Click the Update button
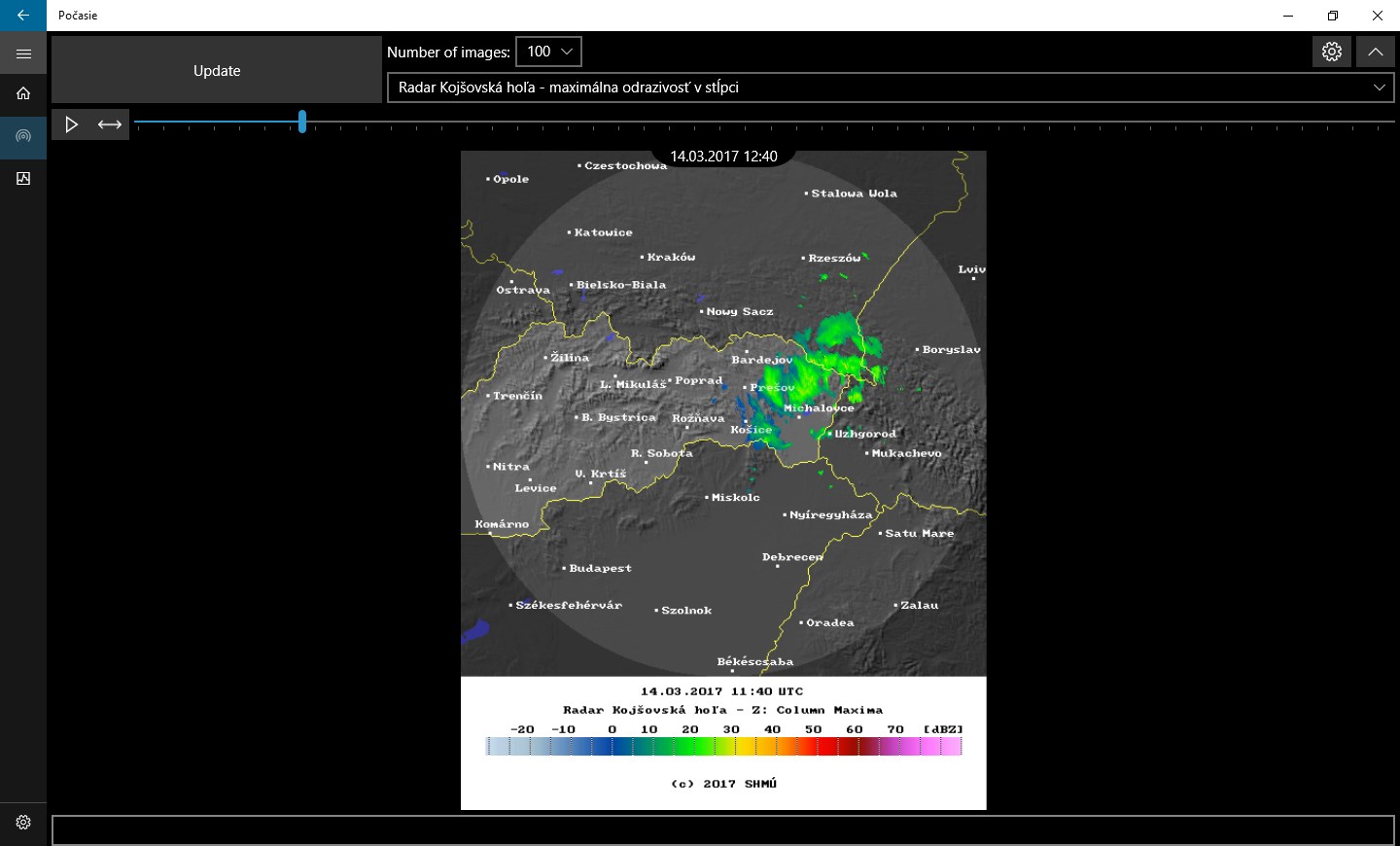The width and height of the screenshot is (1400, 846). point(217,70)
